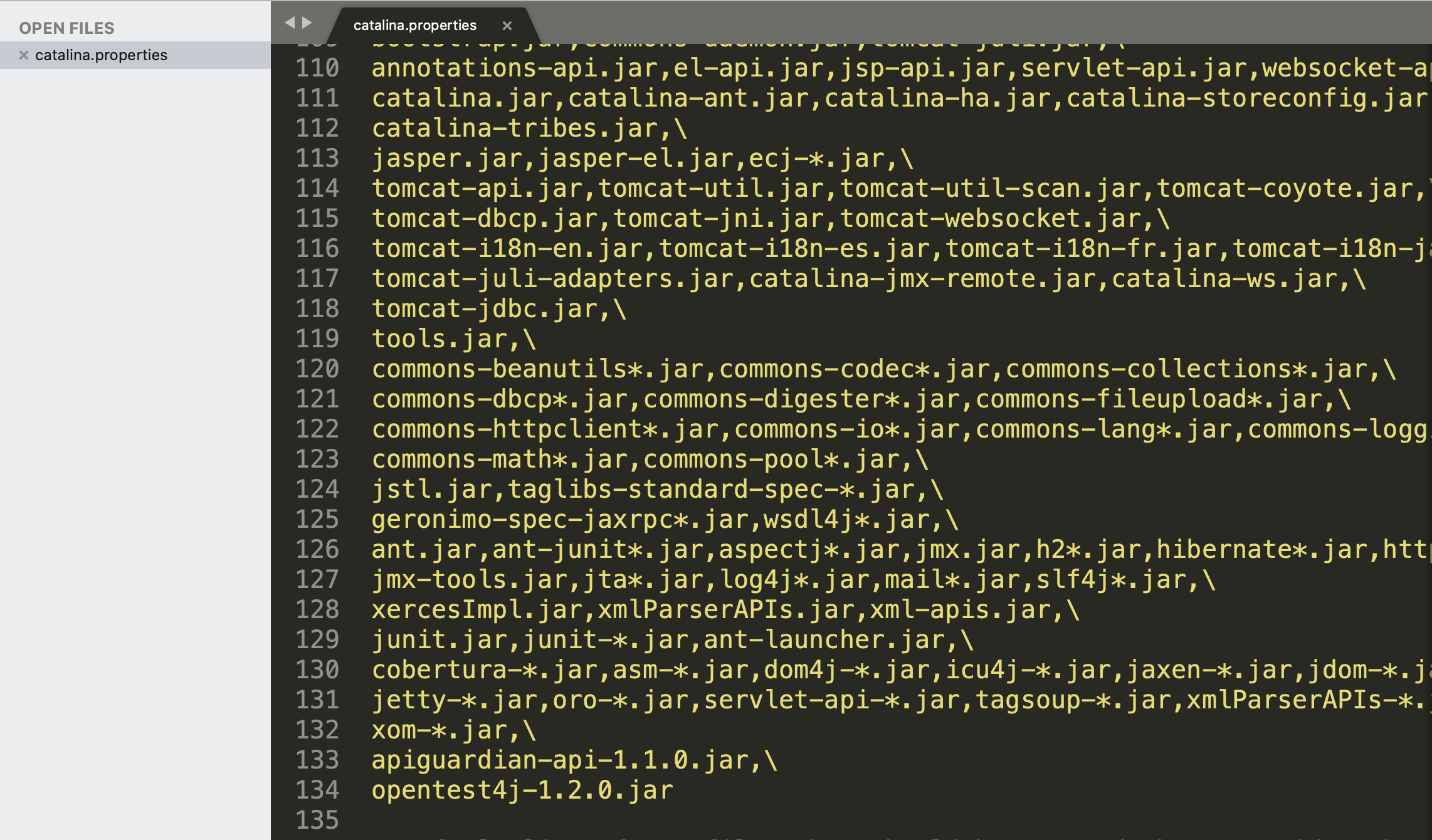
Task: Click line number 127 in the gutter
Action: point(317,579)
